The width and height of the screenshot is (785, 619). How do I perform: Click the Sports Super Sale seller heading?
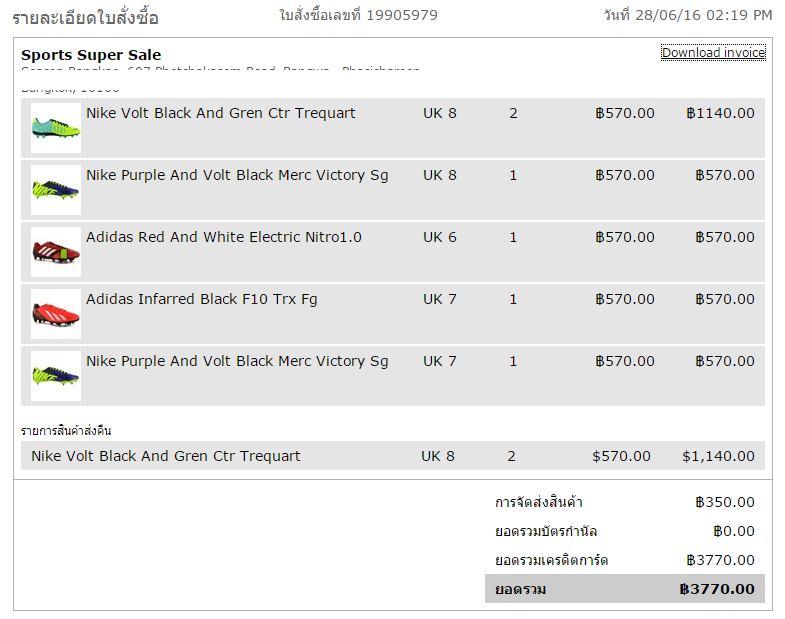point(91,55)
